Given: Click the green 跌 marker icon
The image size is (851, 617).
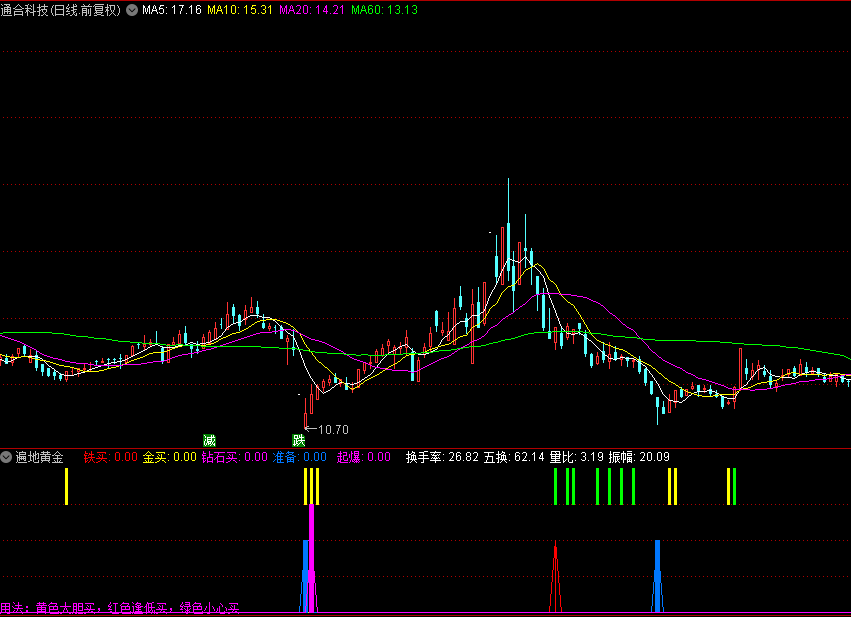Looking at the screenshot, I should (299, 440).
